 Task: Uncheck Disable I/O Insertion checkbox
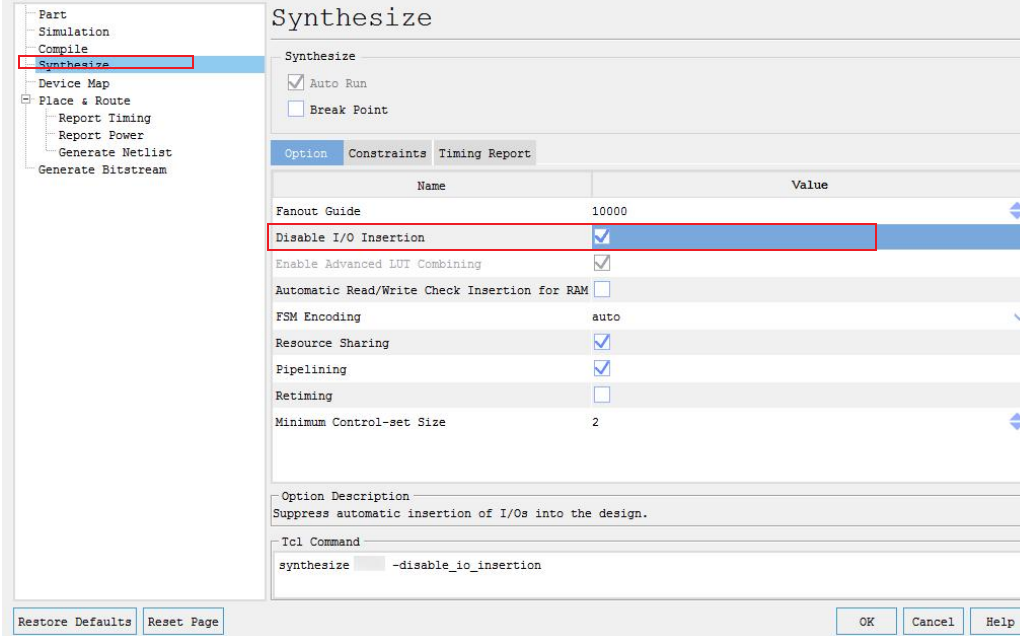(602, 237)
